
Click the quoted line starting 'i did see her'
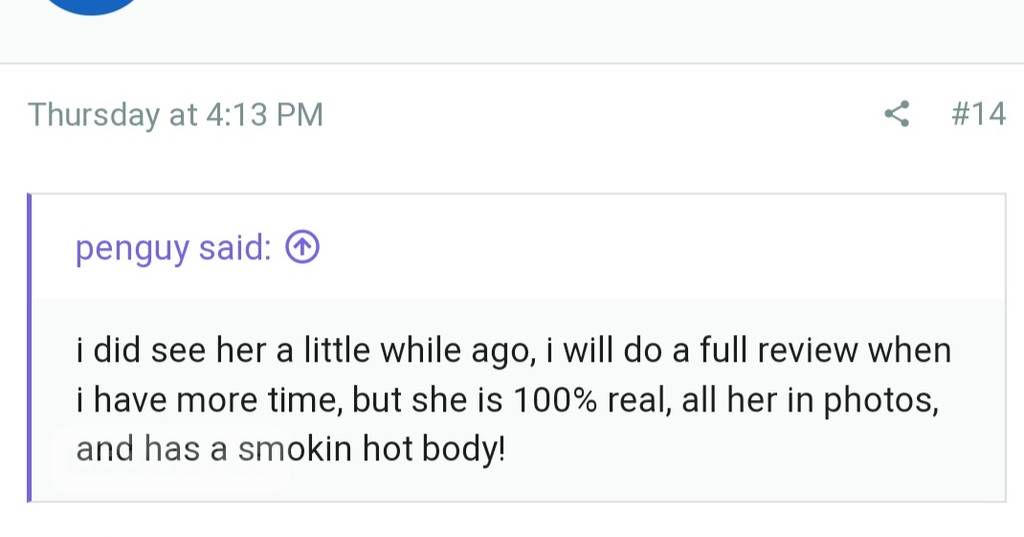click(513, 352)
